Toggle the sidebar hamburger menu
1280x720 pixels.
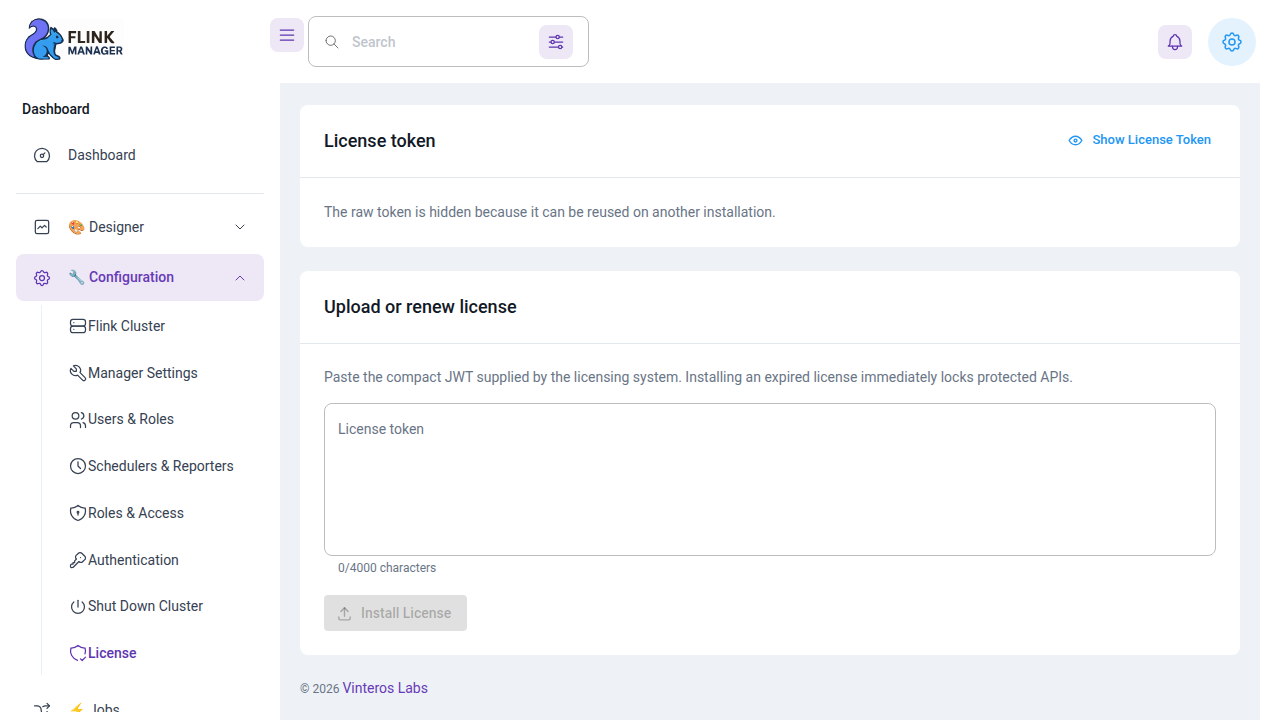tap(287, 35)
